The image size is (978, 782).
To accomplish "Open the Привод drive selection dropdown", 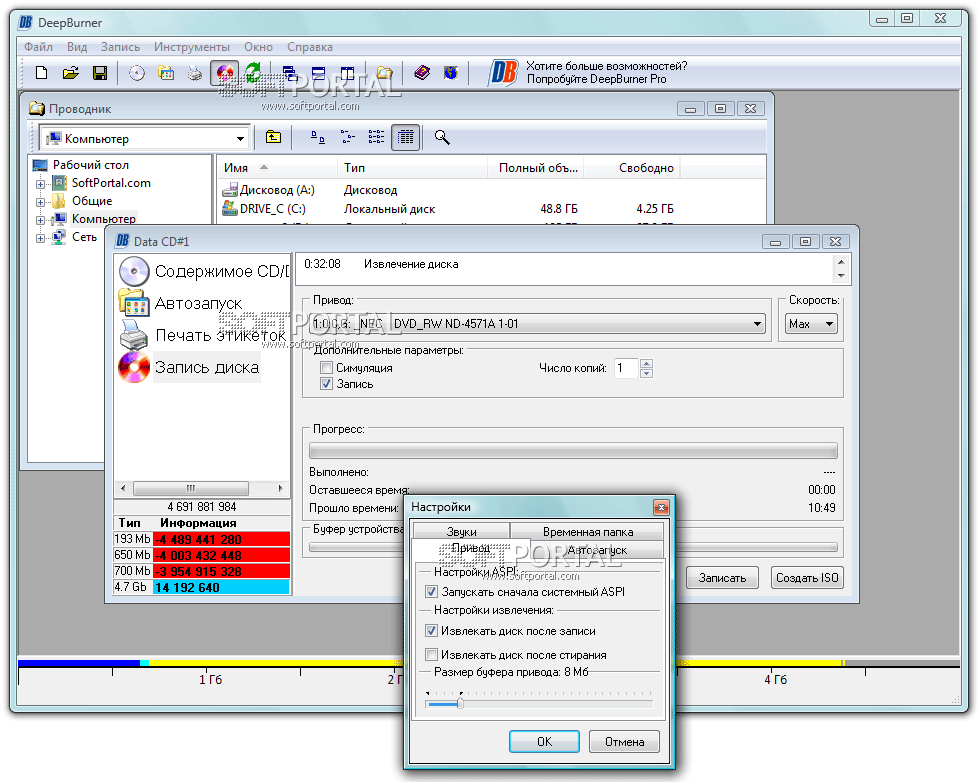I will pyautogui.click(x=757, y=324).
